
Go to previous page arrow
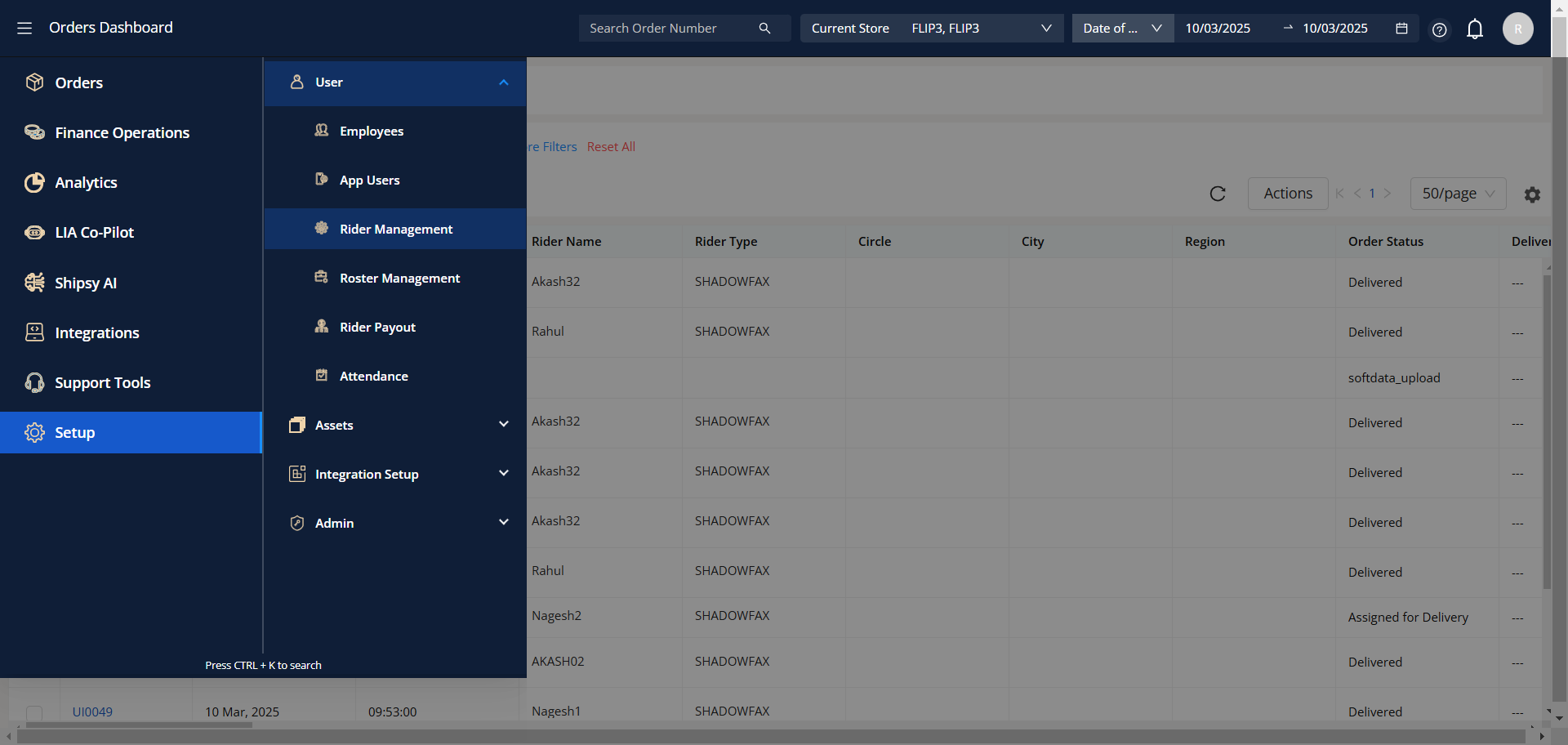coord(1357,194)
